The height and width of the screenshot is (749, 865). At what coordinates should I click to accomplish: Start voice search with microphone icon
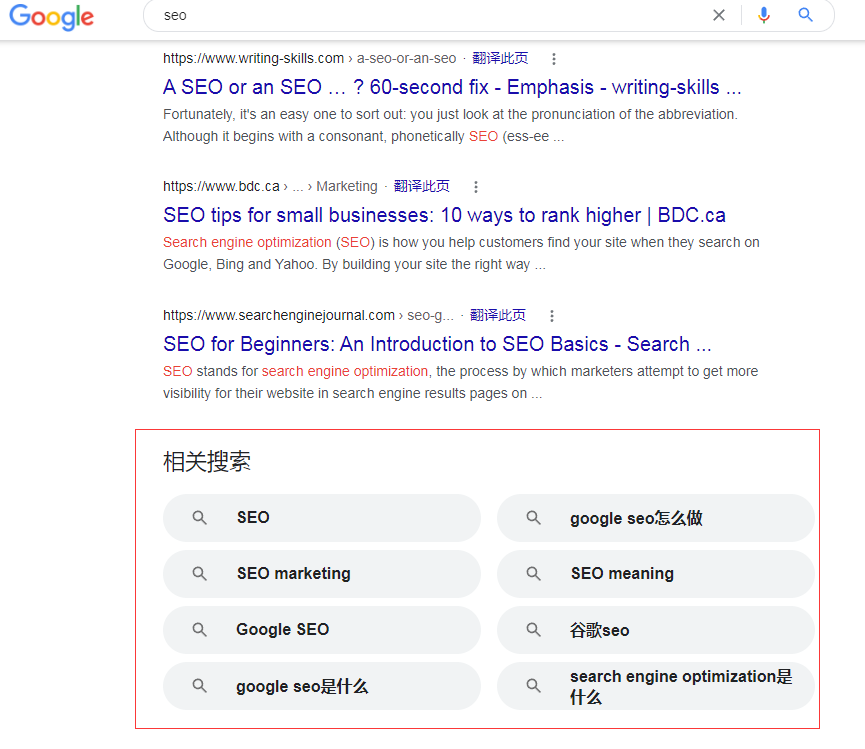tap(763, 15)
